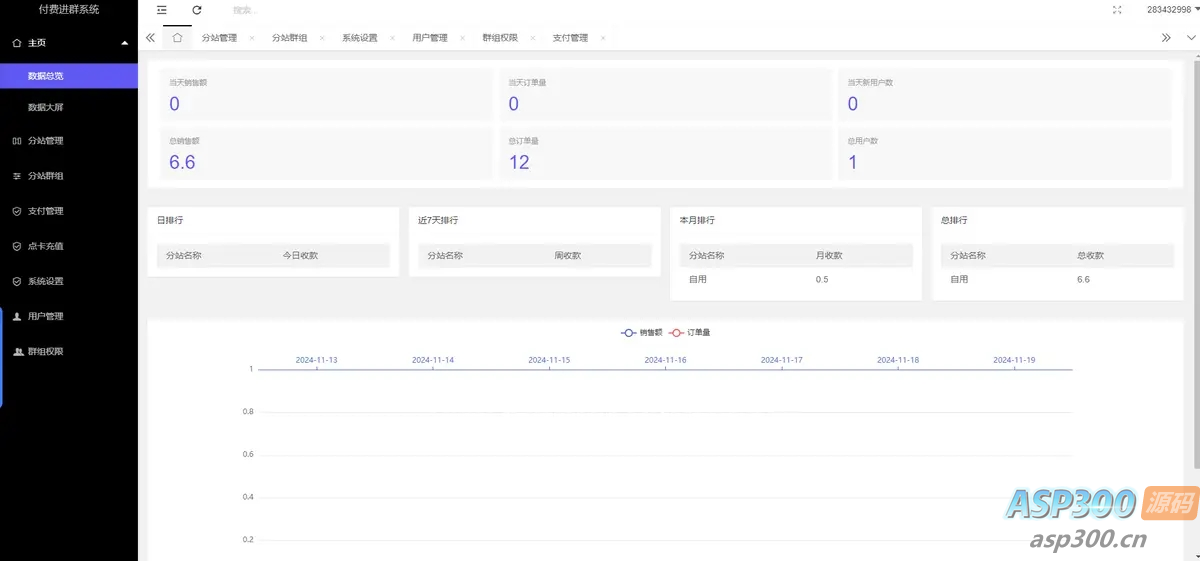Click the refresh icon in top bar
The height and width of the screenshot is (561, 1200).
[x=197, y=10]
